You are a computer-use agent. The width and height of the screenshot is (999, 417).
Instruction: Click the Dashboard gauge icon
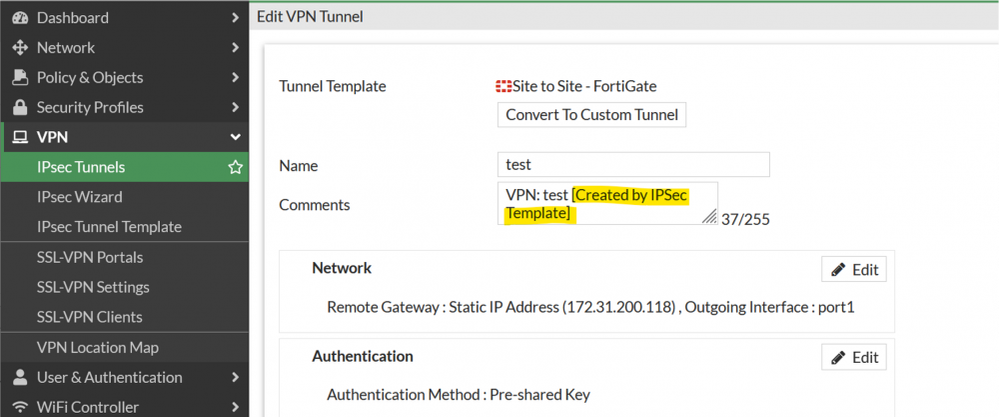19,17
